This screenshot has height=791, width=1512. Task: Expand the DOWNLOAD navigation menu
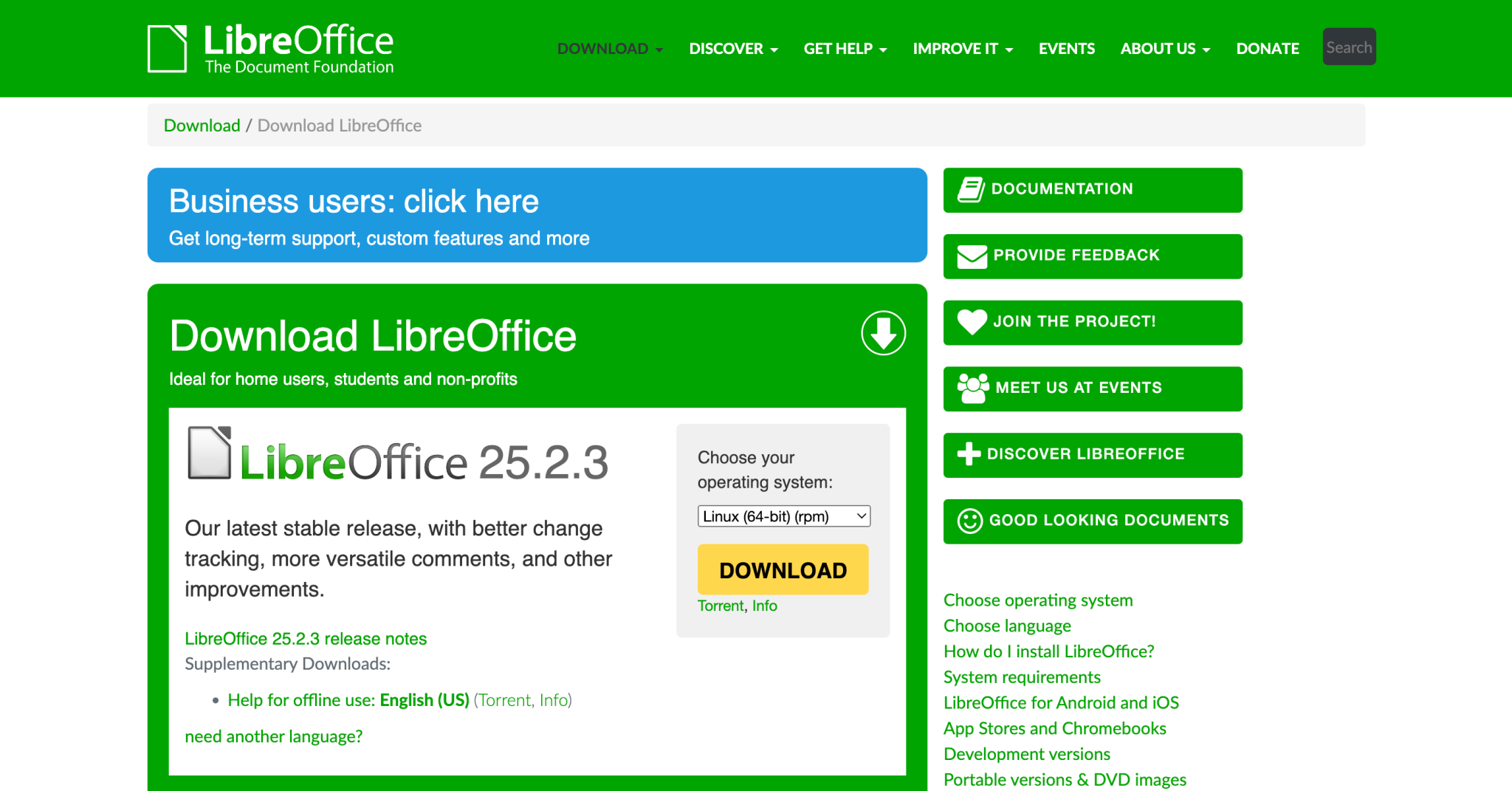coord(609,48)
